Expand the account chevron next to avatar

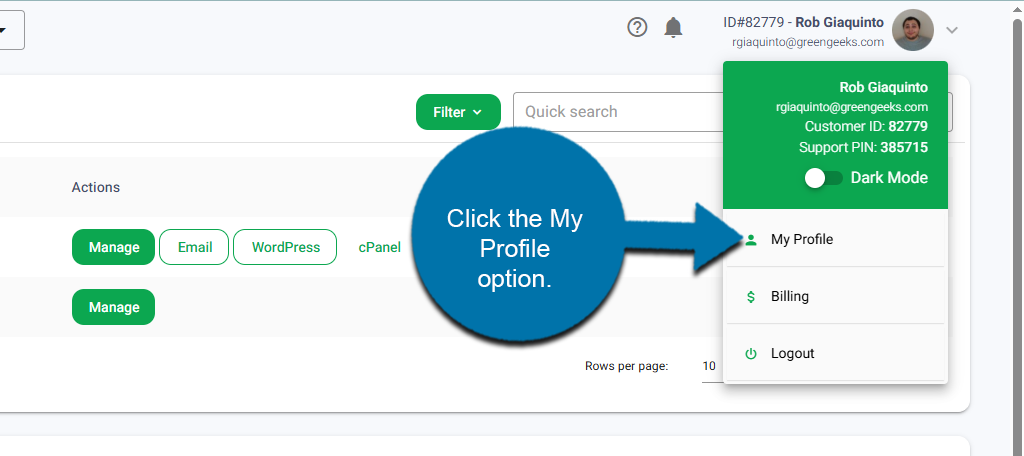(952, 30)
